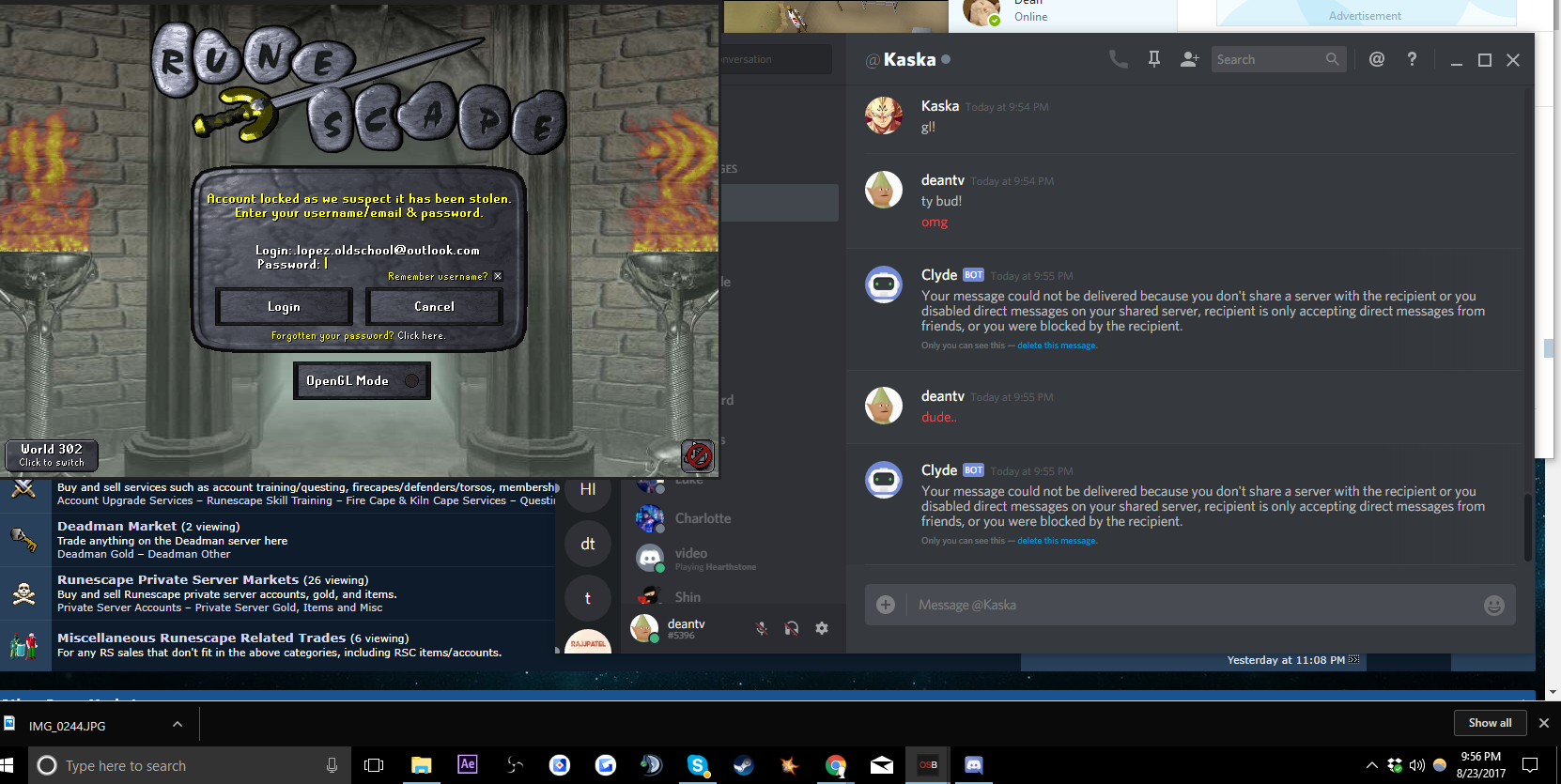1561x784 pixels.
Task: Close the downloads bar
Action: (x=1543, y=723)
